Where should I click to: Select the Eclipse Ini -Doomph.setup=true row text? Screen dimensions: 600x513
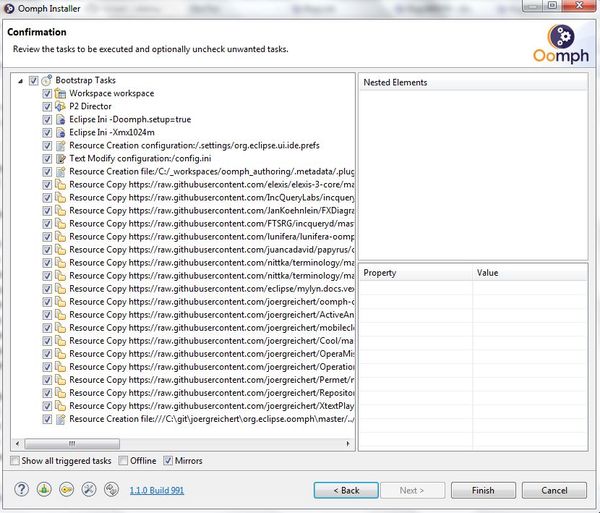click(x=130, y=119)
